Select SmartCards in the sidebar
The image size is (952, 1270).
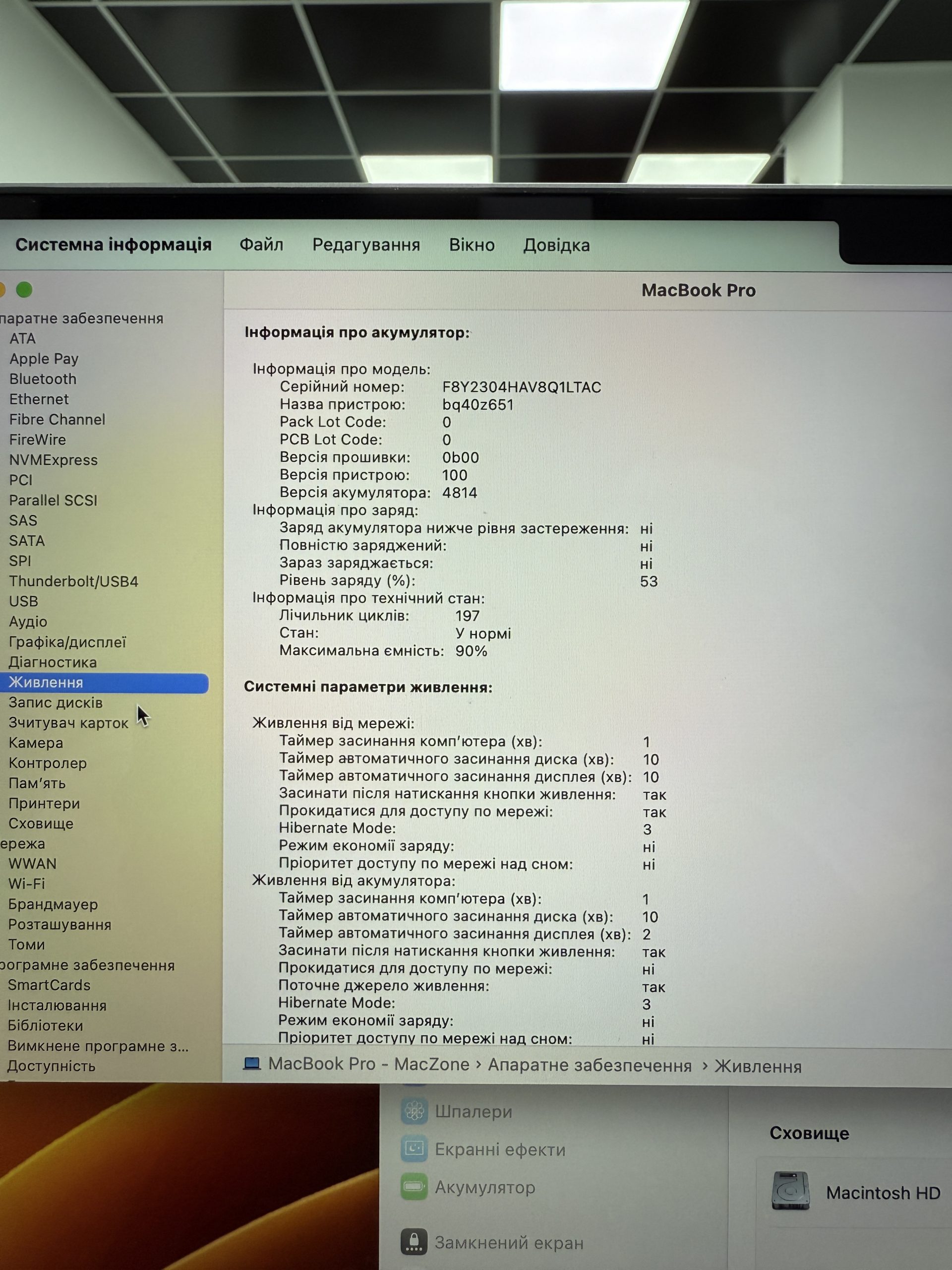(49, 985)
